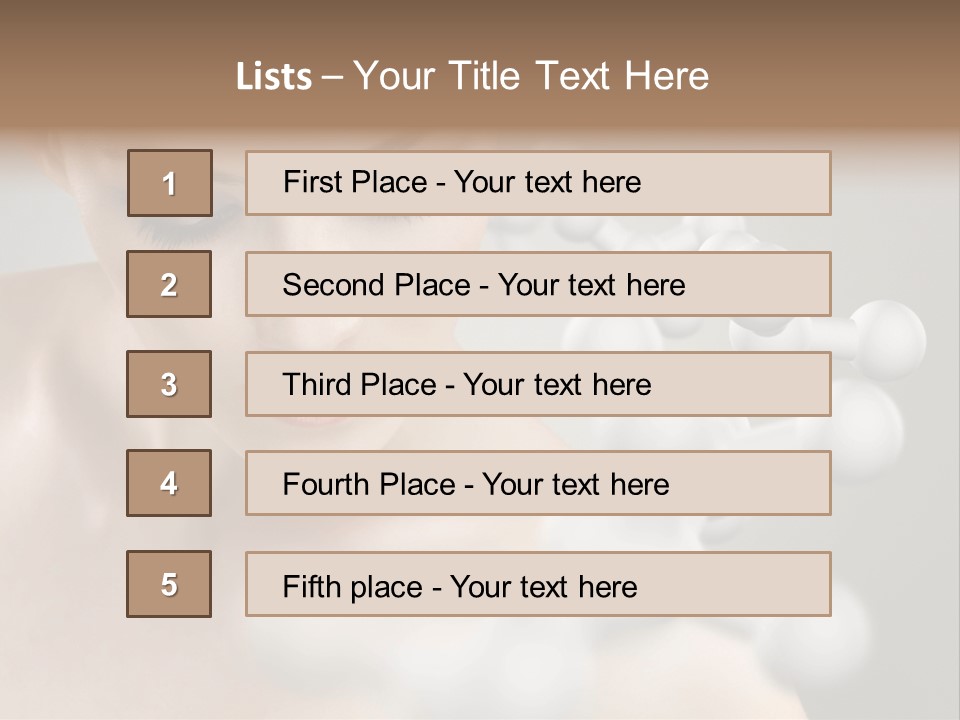Screen dimensions: 960x720
Task: Select the number 4 box
Action: (x=169, y=483)
